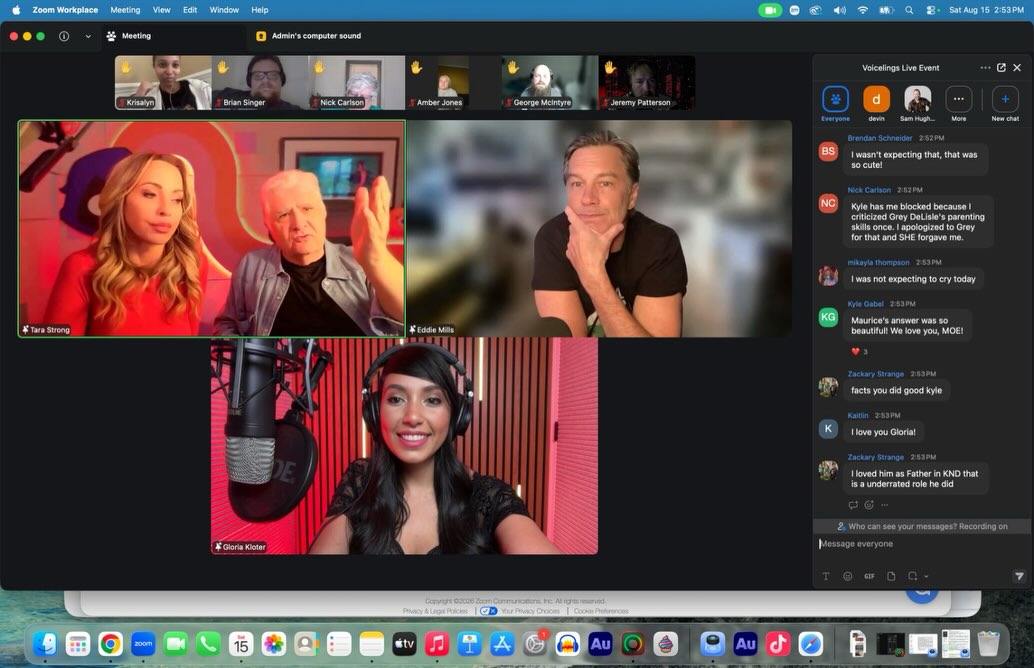Image resolution: width=1034 pixels, height=668 pixels.
Task: Open the volume control in menu bar
Action: 839,10
